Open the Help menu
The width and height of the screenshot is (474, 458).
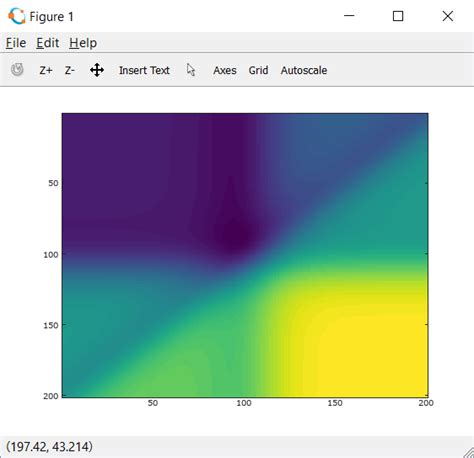[x=83, y=43]
